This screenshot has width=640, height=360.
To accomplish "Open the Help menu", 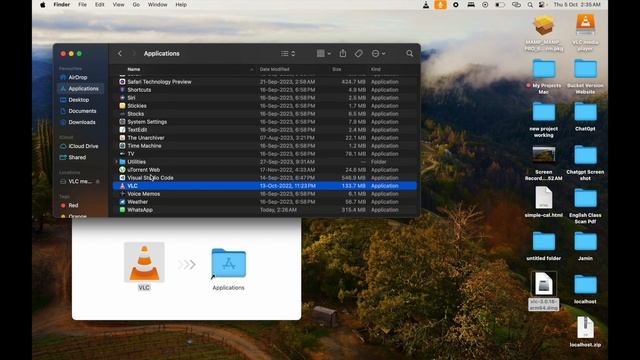I will 181,5.
